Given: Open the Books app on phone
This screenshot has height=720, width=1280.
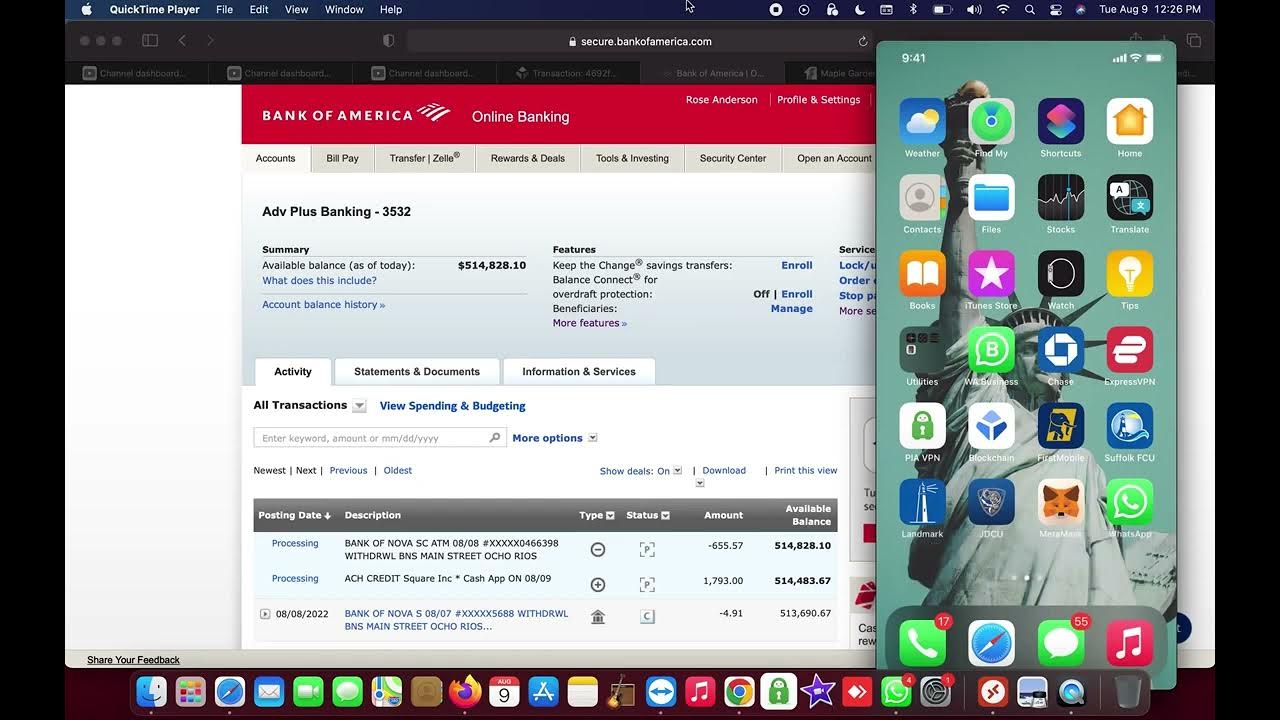Looking at the screenshot, I should tap(922, 274).
